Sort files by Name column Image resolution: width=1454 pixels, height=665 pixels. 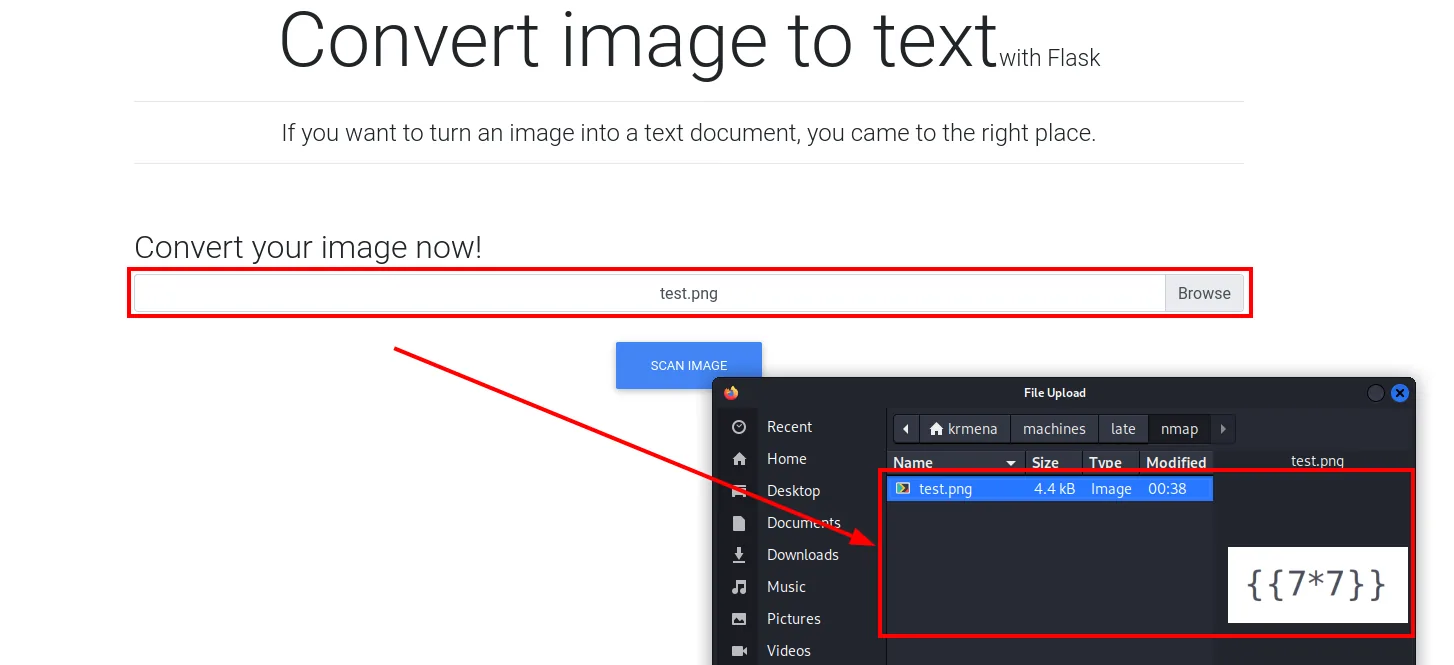tap(956, 462)
